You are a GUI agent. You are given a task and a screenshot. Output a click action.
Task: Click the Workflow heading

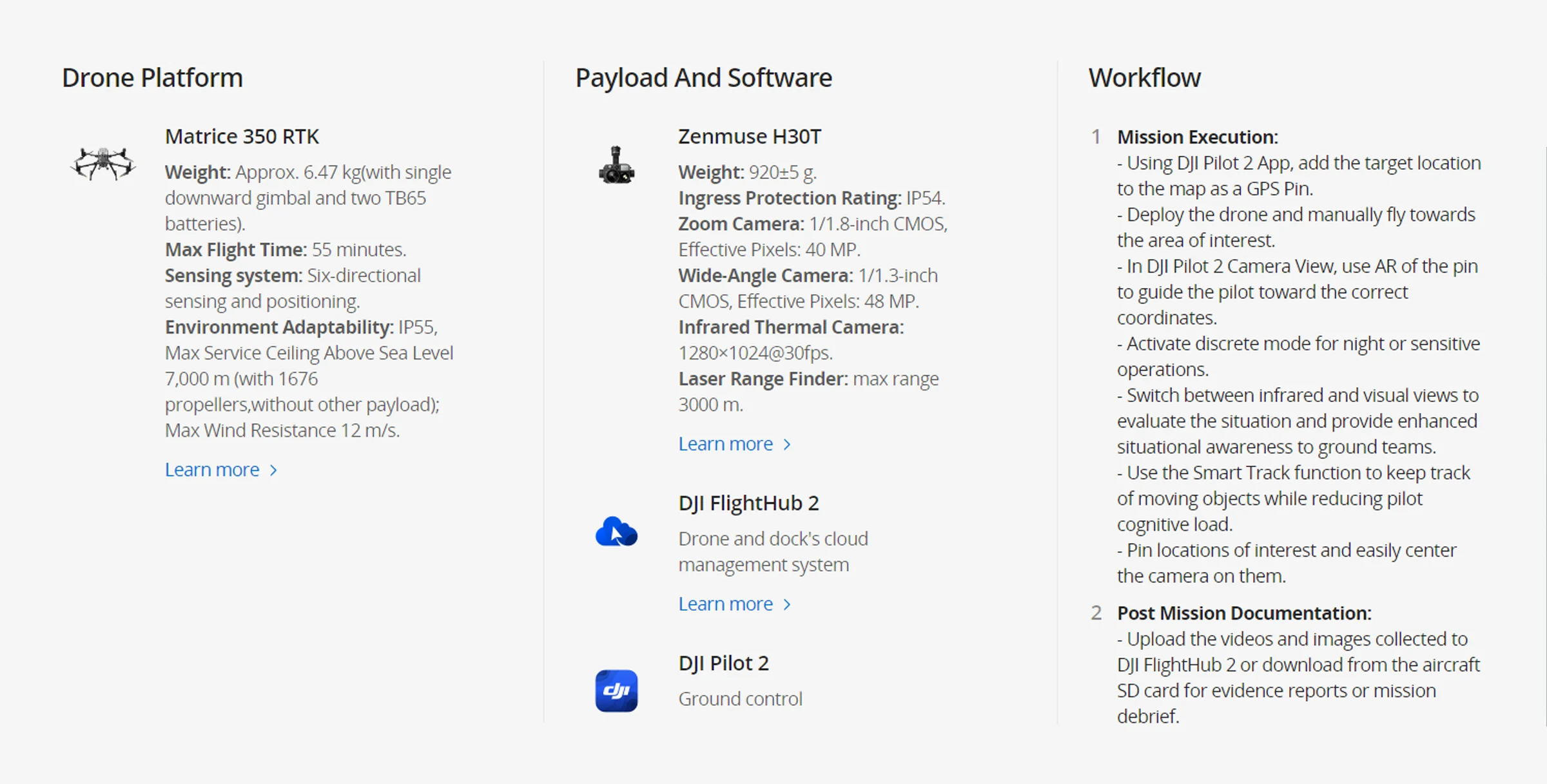click(x=1144, y=78)
